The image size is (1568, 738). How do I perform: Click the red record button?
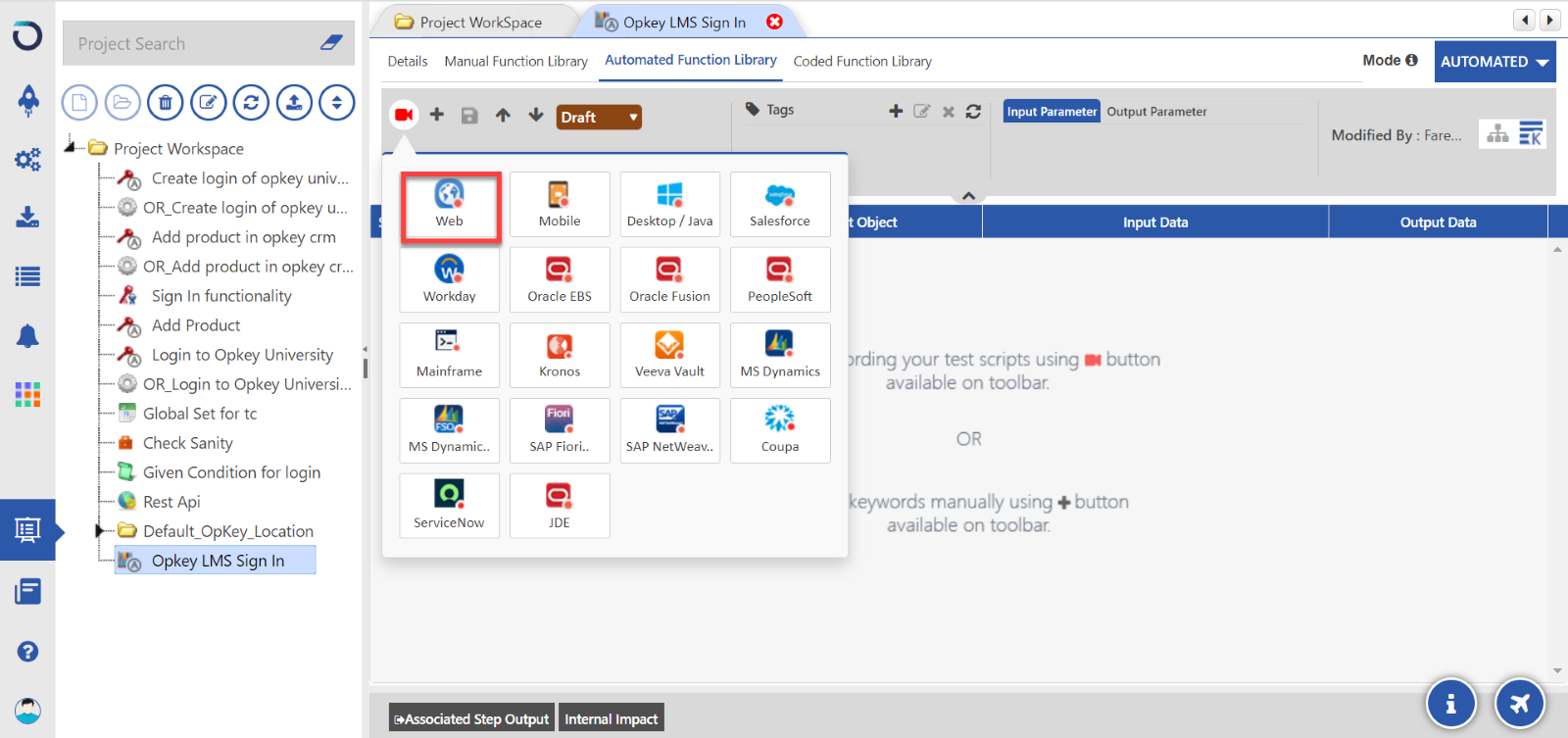tap(404, 116)
